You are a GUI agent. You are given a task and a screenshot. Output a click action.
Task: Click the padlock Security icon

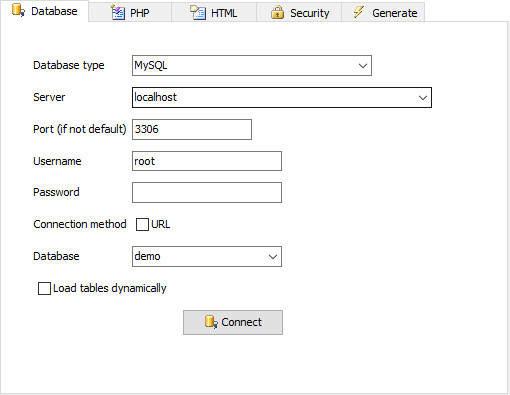tap(277, 12)
